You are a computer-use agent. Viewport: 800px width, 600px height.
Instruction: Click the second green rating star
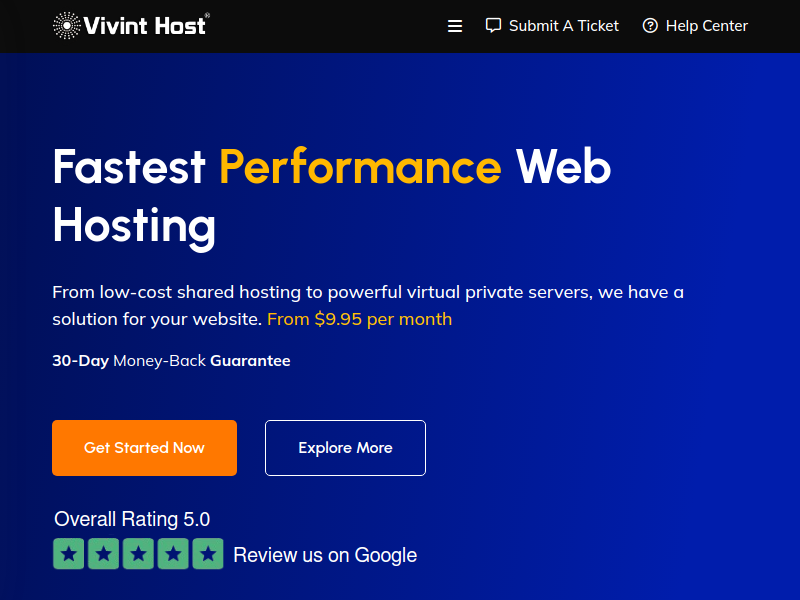coord(104,554)
